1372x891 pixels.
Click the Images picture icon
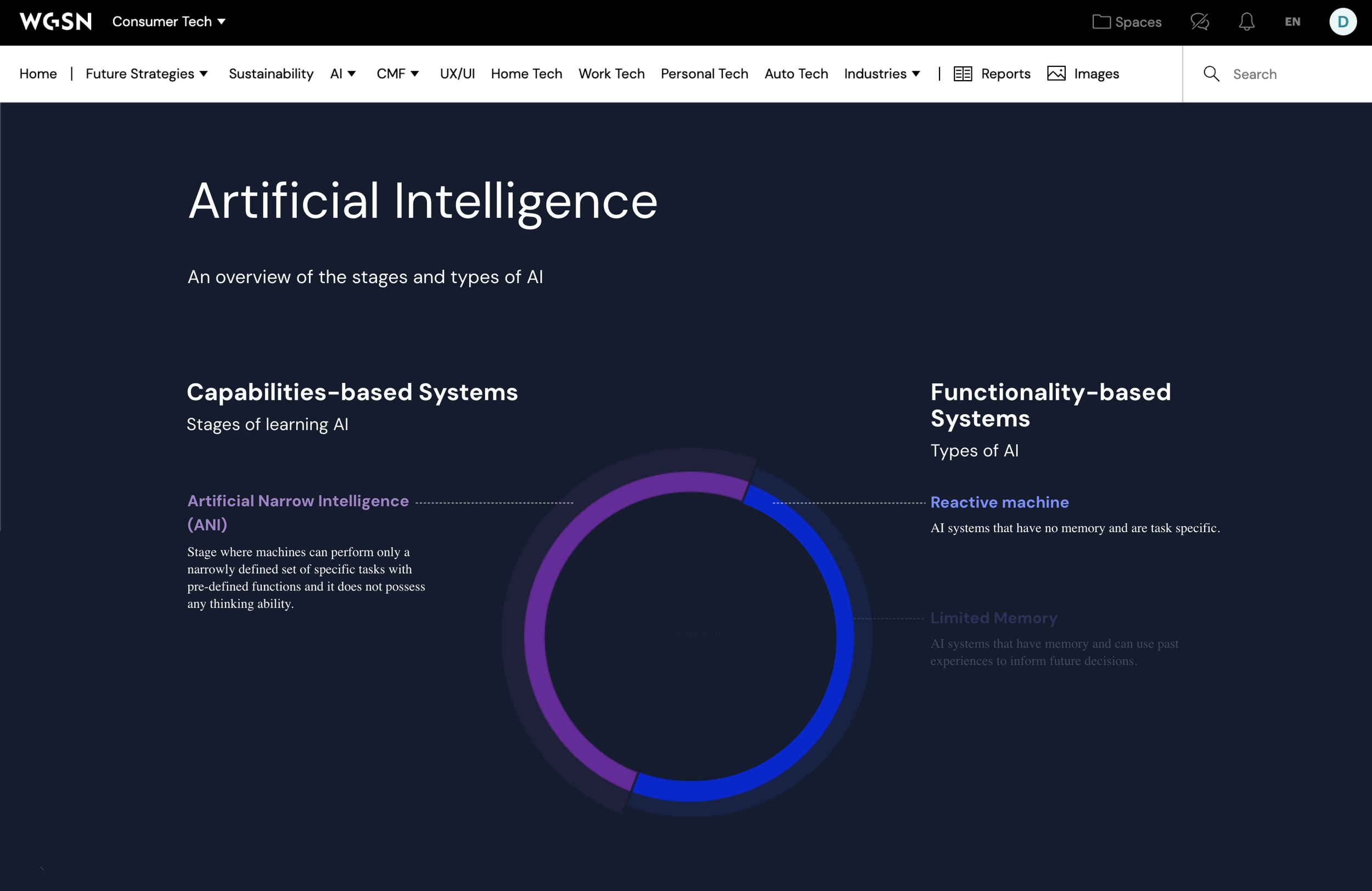(x=1055, y=74)
